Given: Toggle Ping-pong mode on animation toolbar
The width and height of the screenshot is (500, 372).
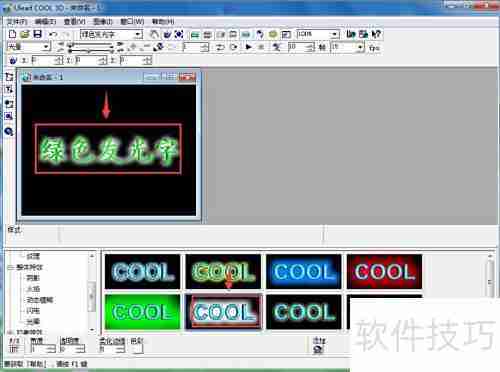Looking at the screenshot, I should click(x=220, y=47).
